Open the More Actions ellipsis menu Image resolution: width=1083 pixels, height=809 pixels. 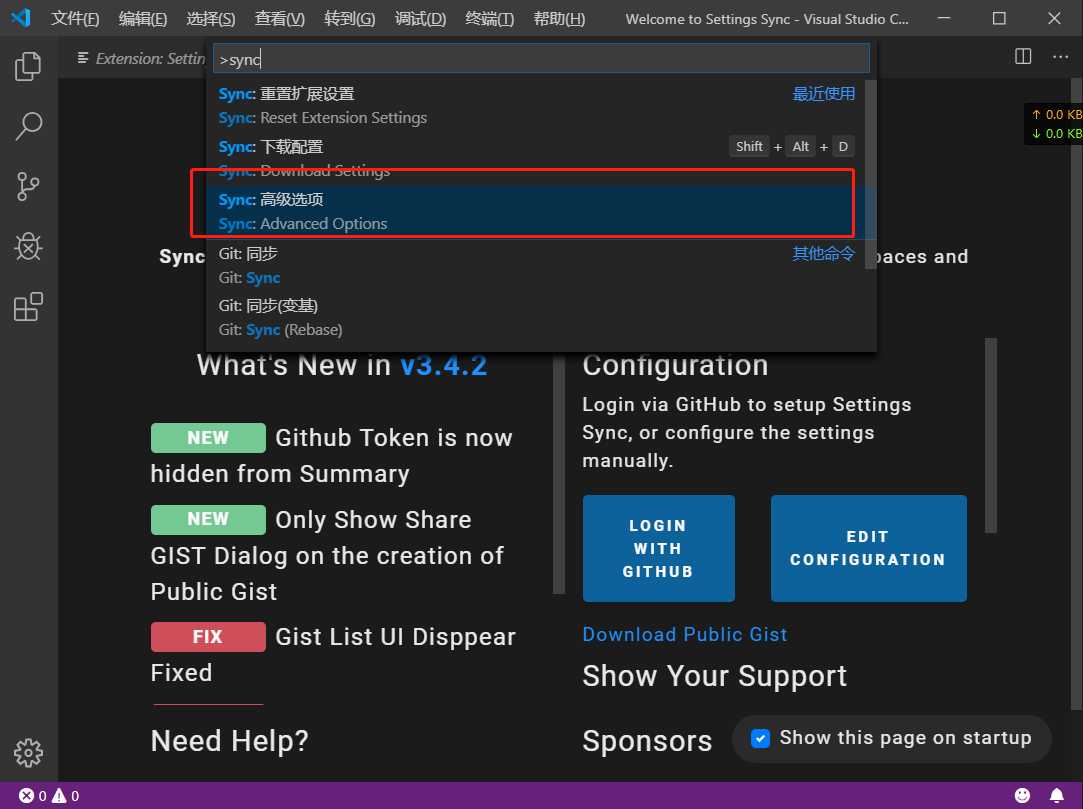click(1060, 57)
